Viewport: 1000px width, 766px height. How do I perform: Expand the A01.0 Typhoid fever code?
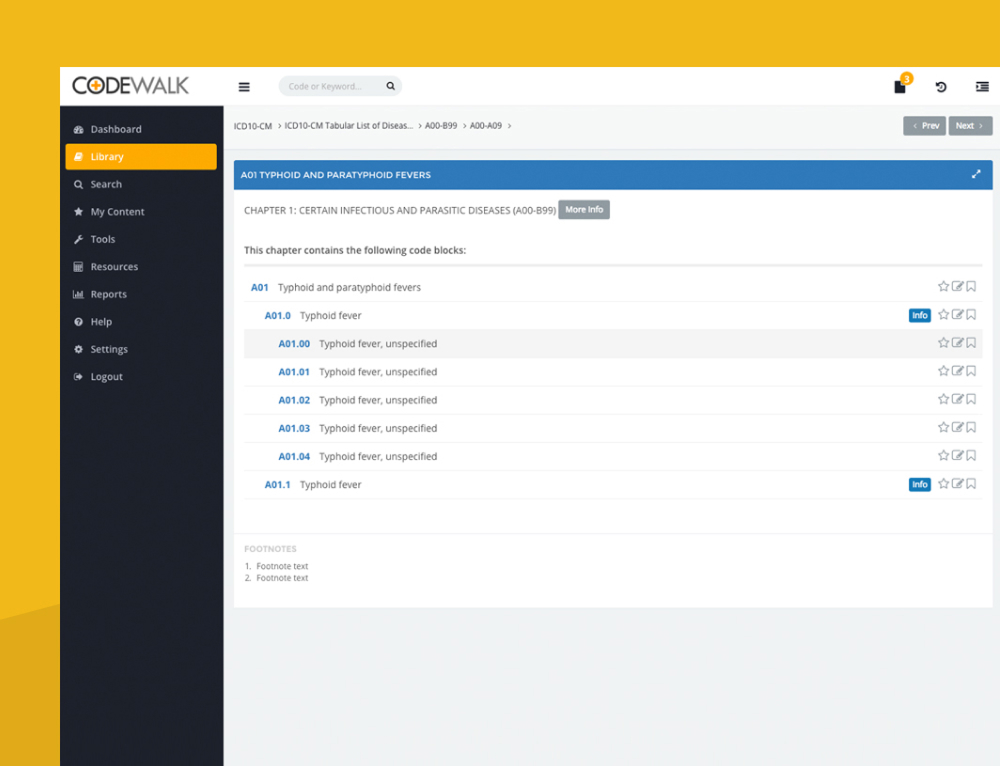[277, 316]
